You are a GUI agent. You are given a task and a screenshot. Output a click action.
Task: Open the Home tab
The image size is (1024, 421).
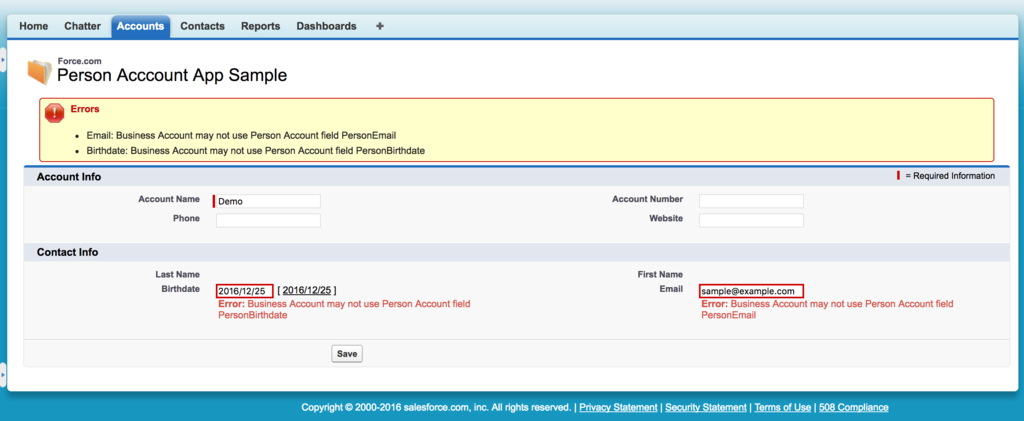point(33,26)
